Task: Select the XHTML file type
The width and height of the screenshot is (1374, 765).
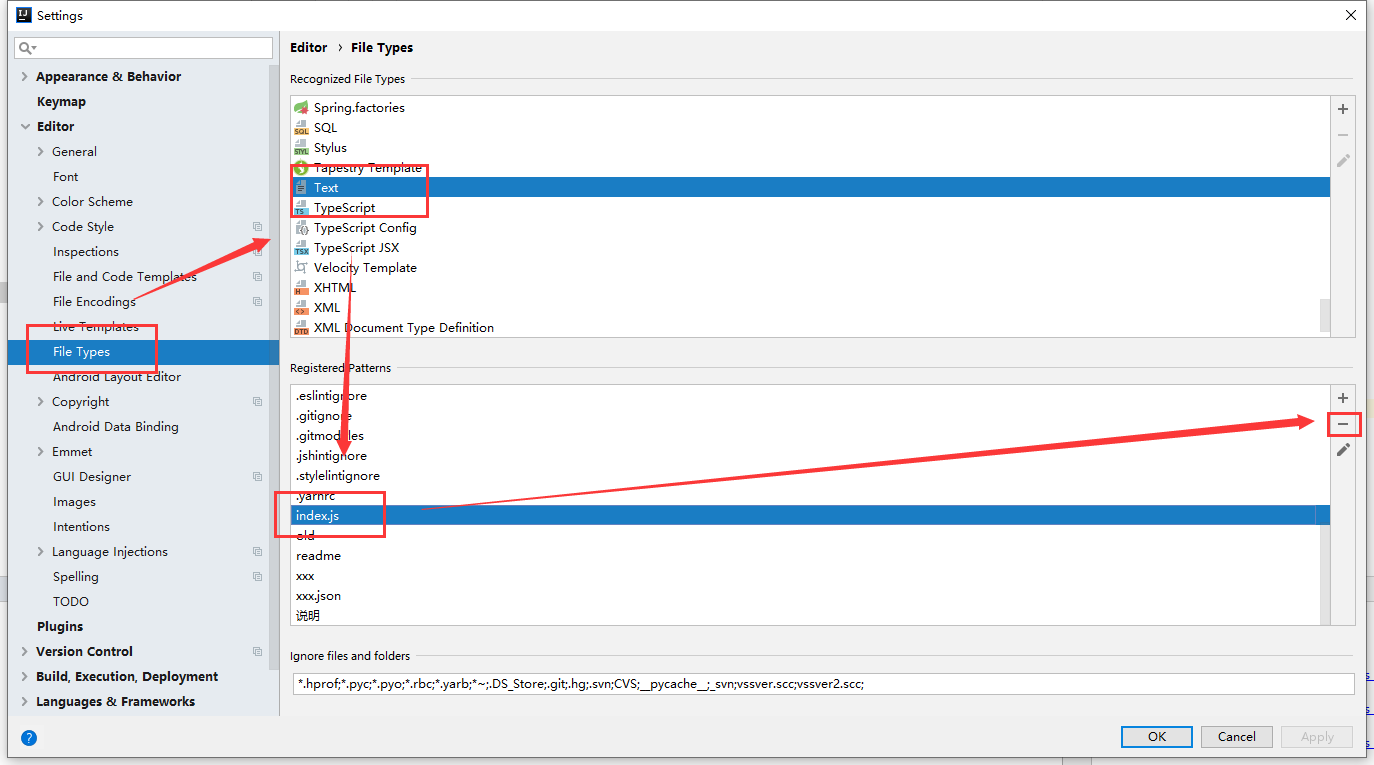Action: 334,288
